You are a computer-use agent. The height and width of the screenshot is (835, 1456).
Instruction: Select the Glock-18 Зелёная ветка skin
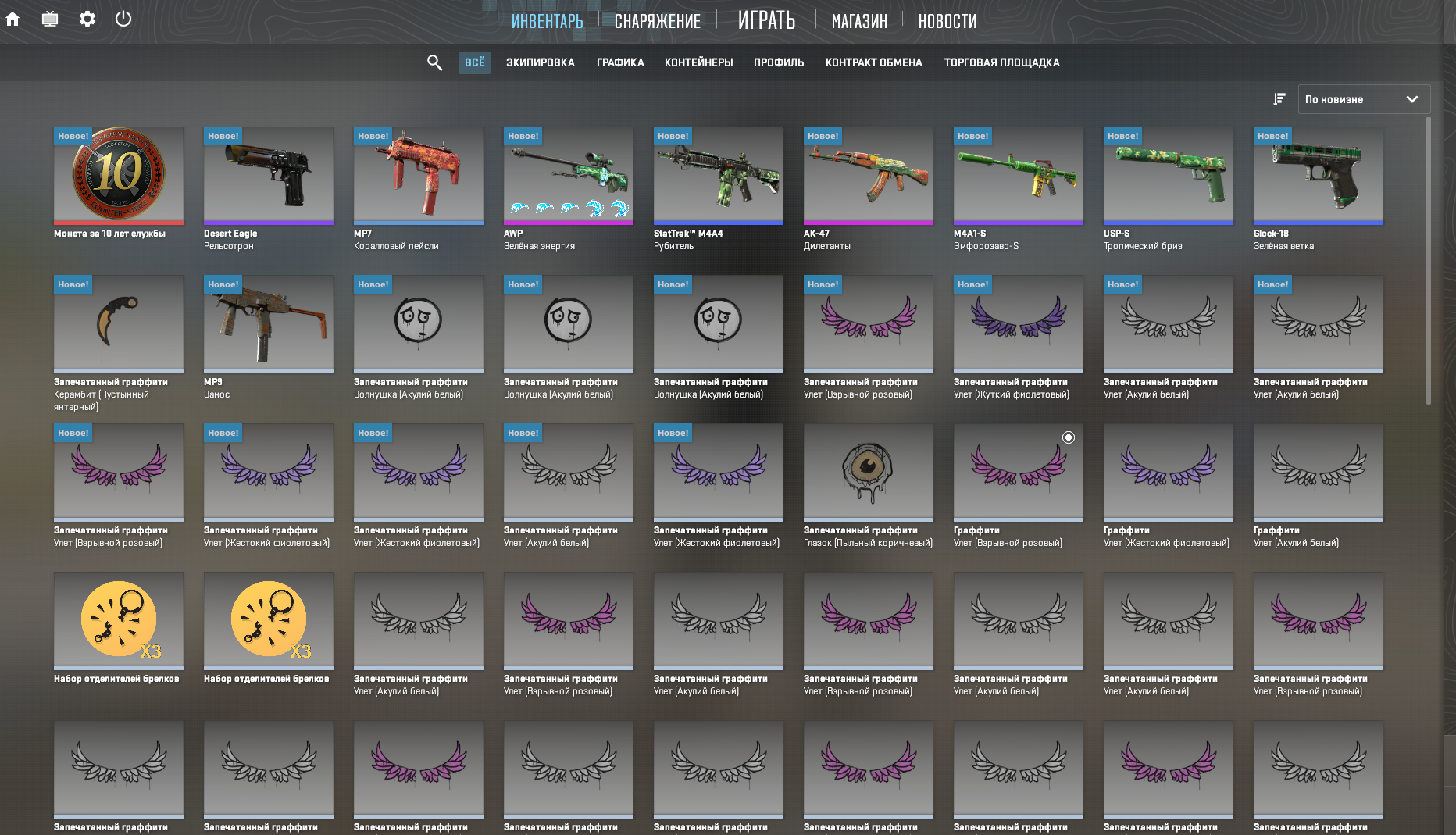click(x=1319, y=176)
